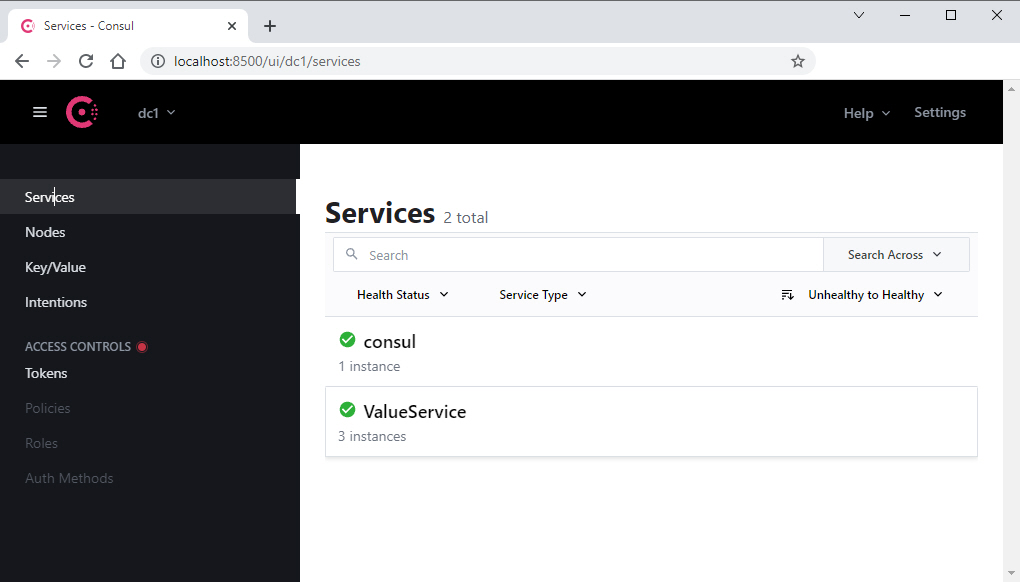Select Services in the sidebar
The width and height of the screenshot is (1020, 582).
pyautogui.click(x=148, y=196)
